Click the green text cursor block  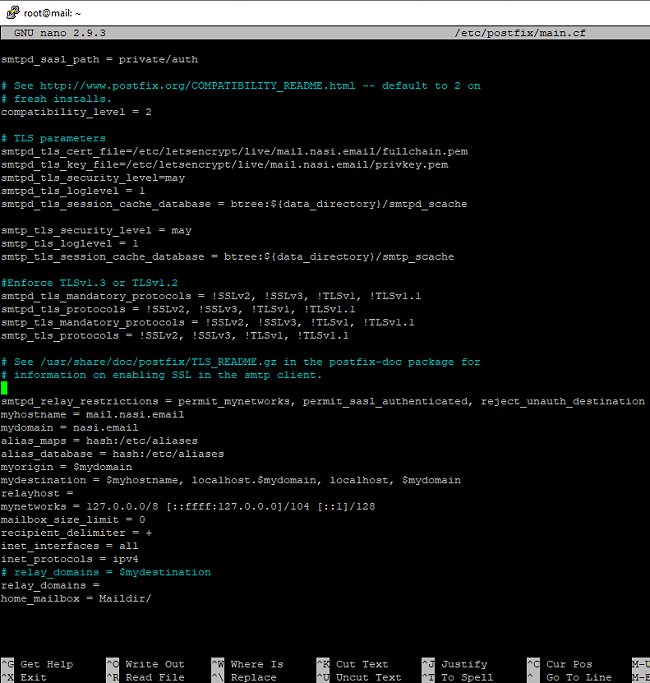pos(4,388)
